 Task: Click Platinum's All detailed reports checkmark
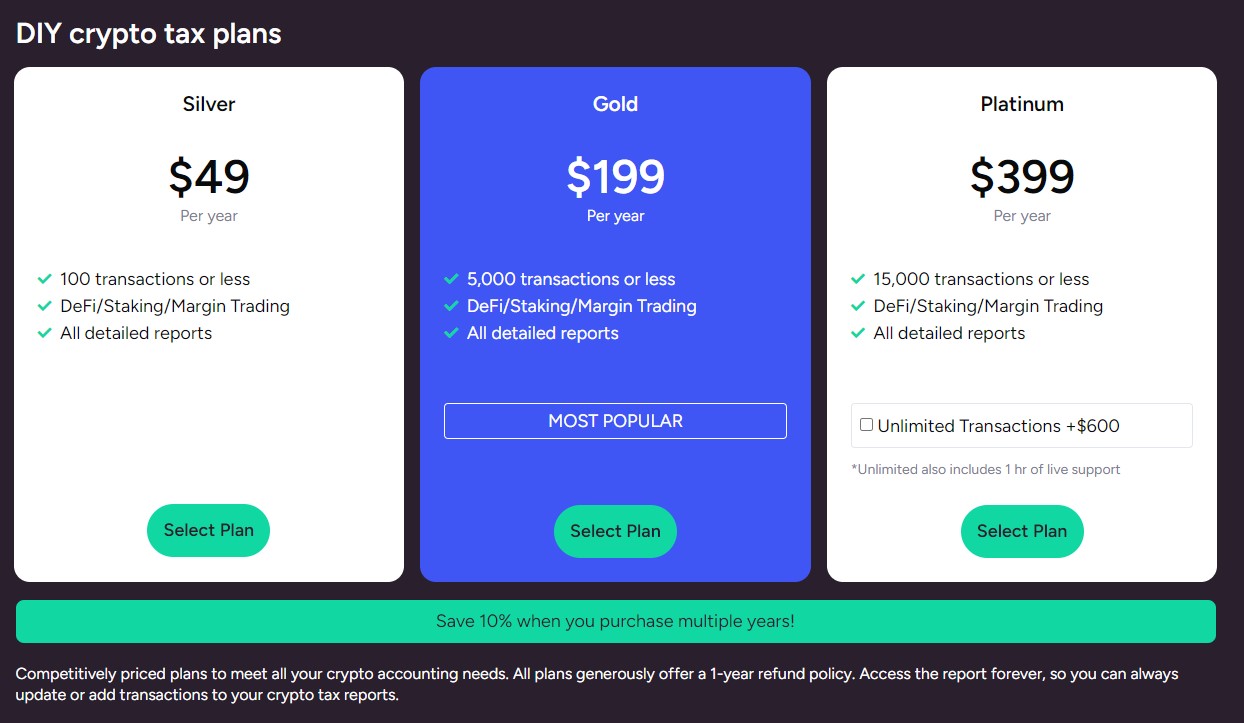858,333
